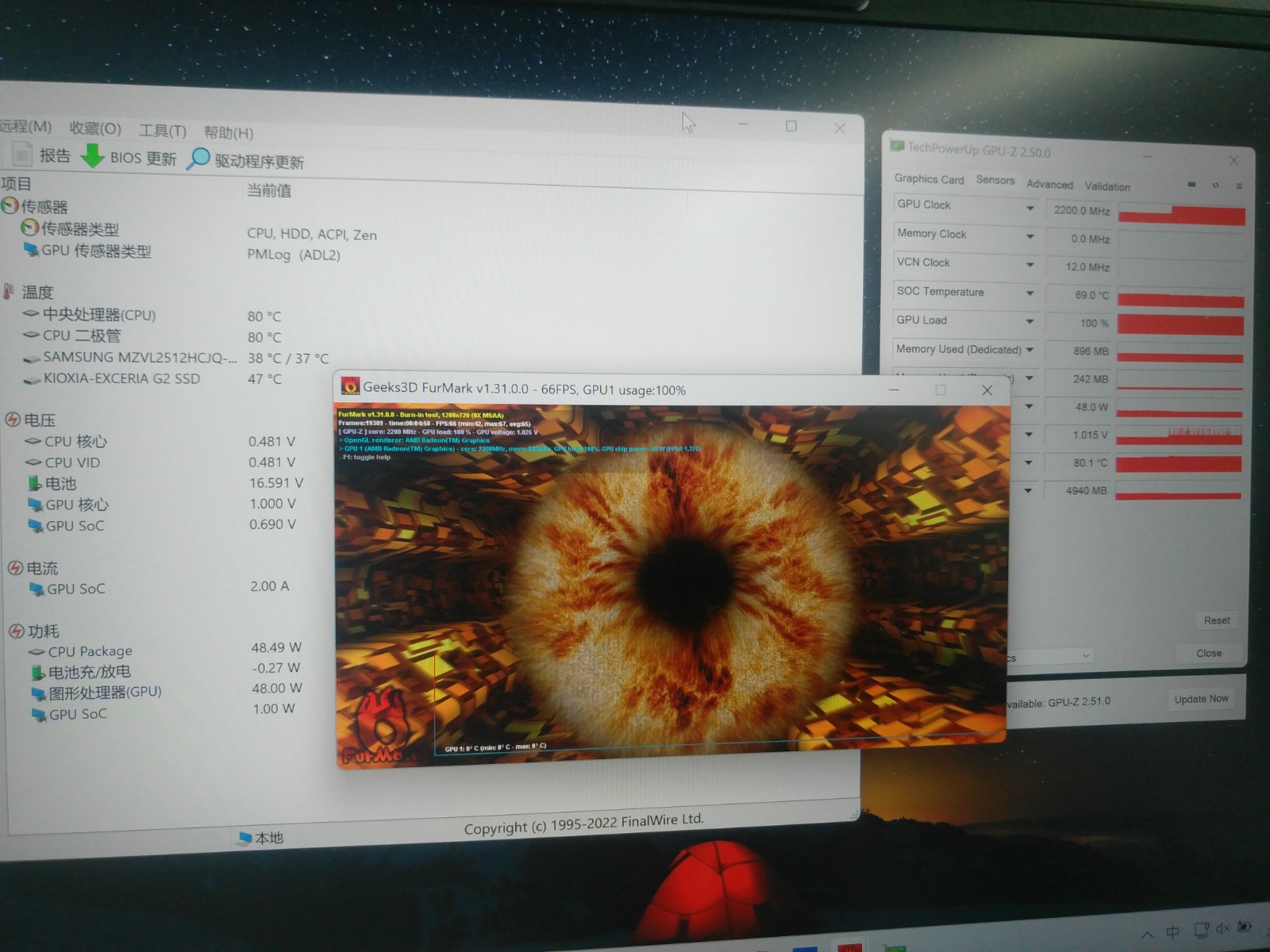1270x952 pixels.
Task: Click the 图形处理器(GPU) monitor icon
Action: (x=38, y=693)
